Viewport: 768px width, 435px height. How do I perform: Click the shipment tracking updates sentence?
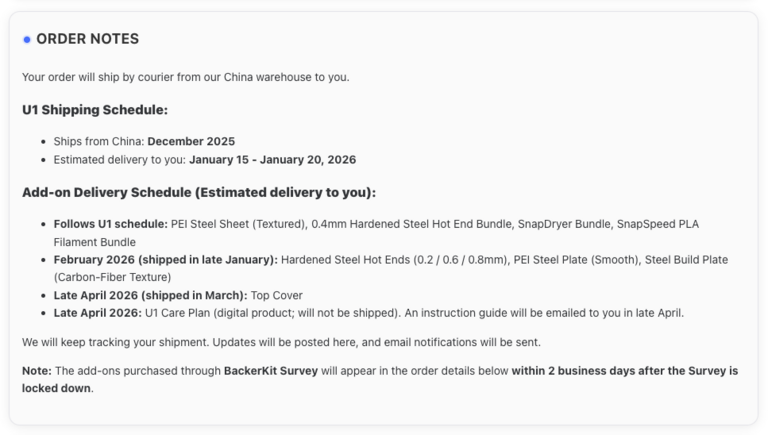pos(281,342)
